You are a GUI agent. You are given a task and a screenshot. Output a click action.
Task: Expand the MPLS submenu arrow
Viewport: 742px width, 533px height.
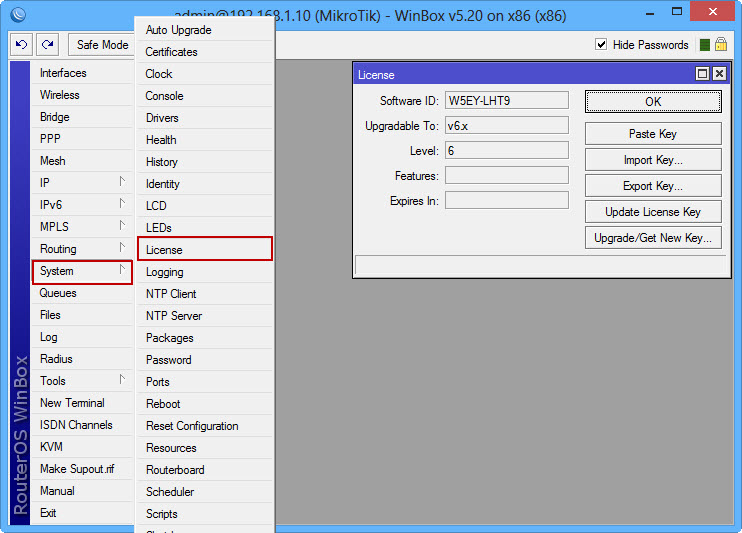click(122, 225)
